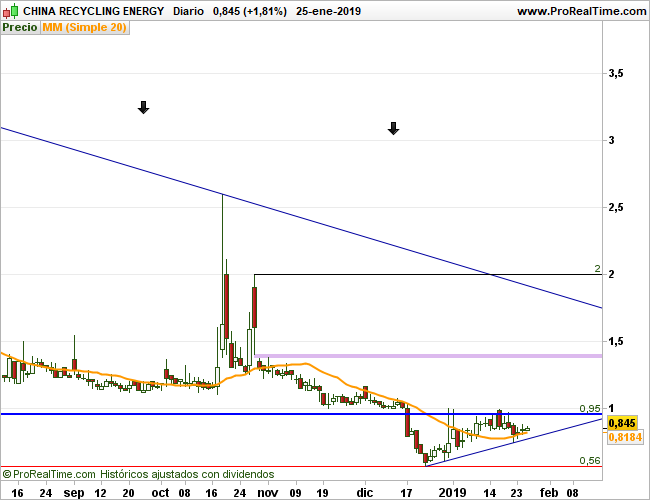The image size is (650, 500).
Task: Click the CHINA RECYCLING ENERGY title
Action: coord(93,11)
